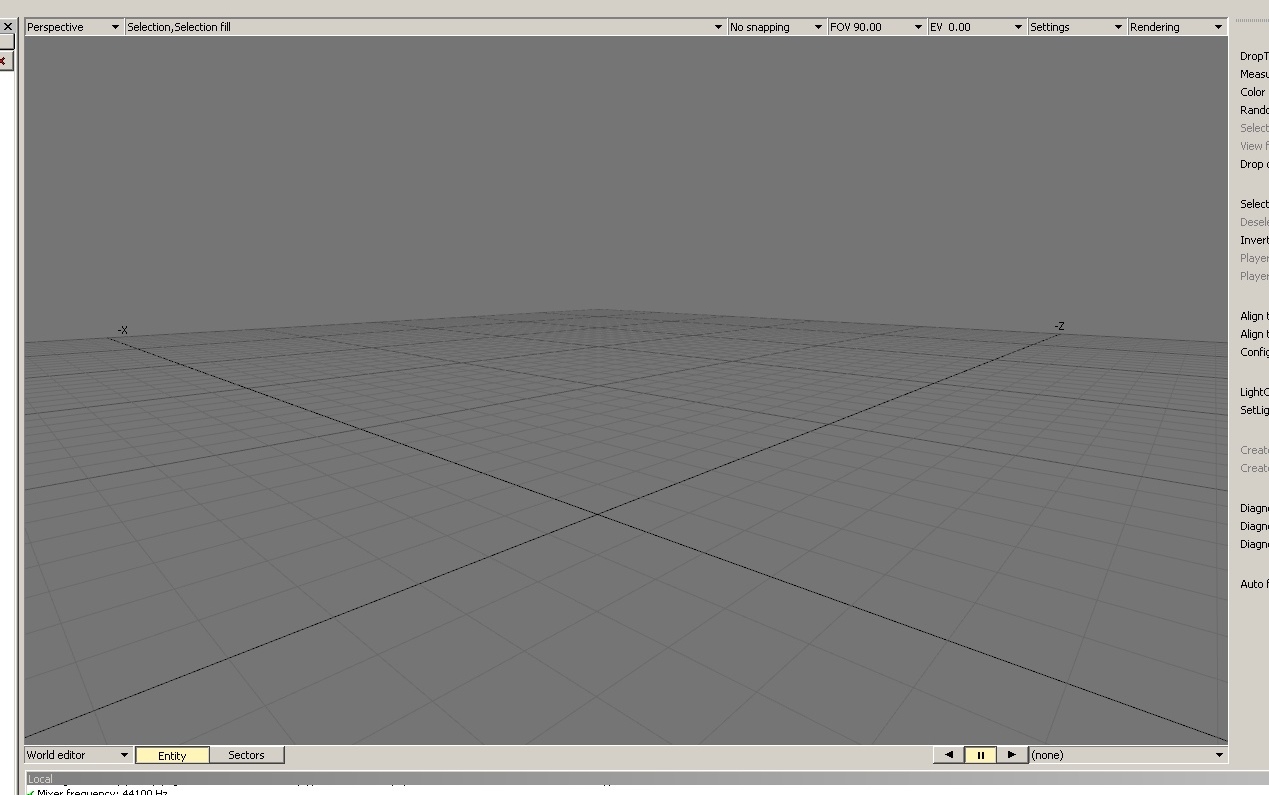This screenshot has height=795, width=1269.
Task: Open the Settings dropdown menu
Action: (x=1076, y=27)
